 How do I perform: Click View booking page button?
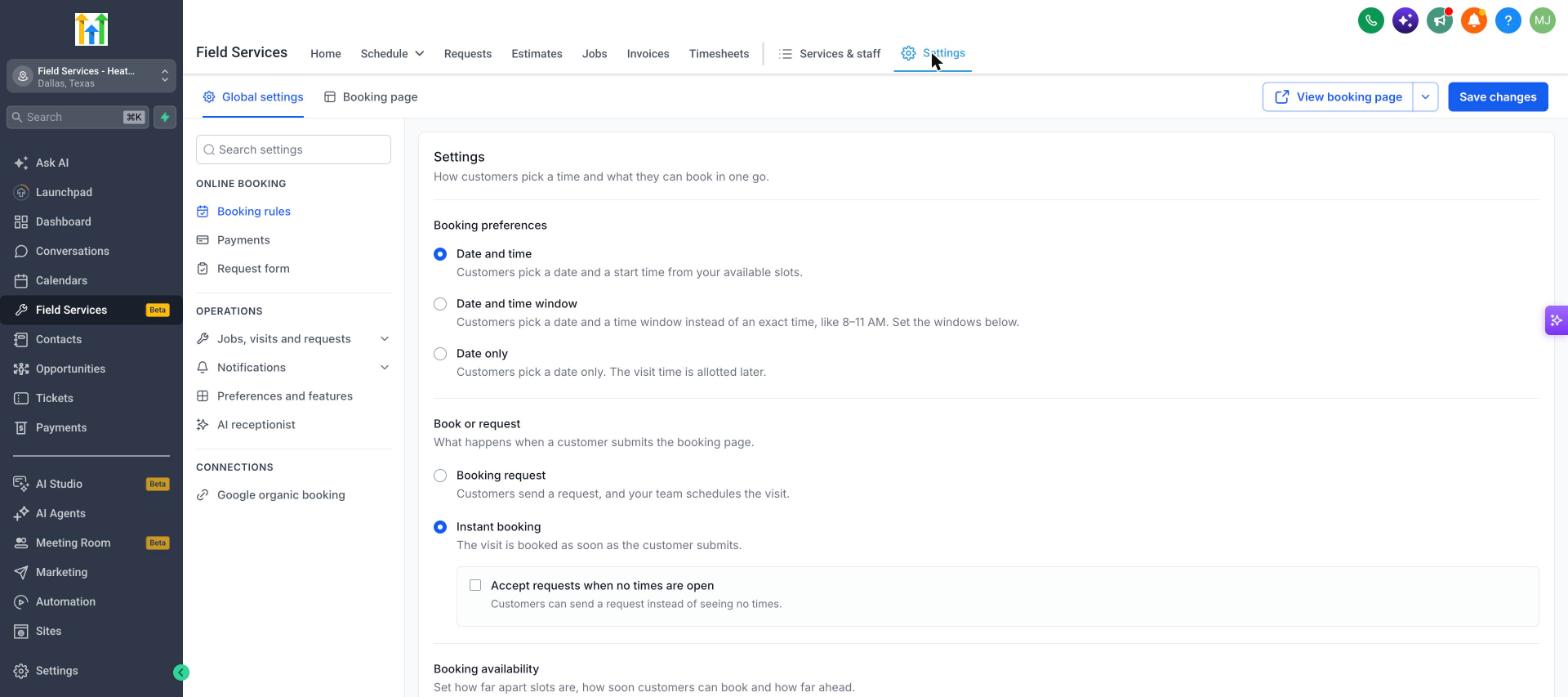tap(1337, 97)
